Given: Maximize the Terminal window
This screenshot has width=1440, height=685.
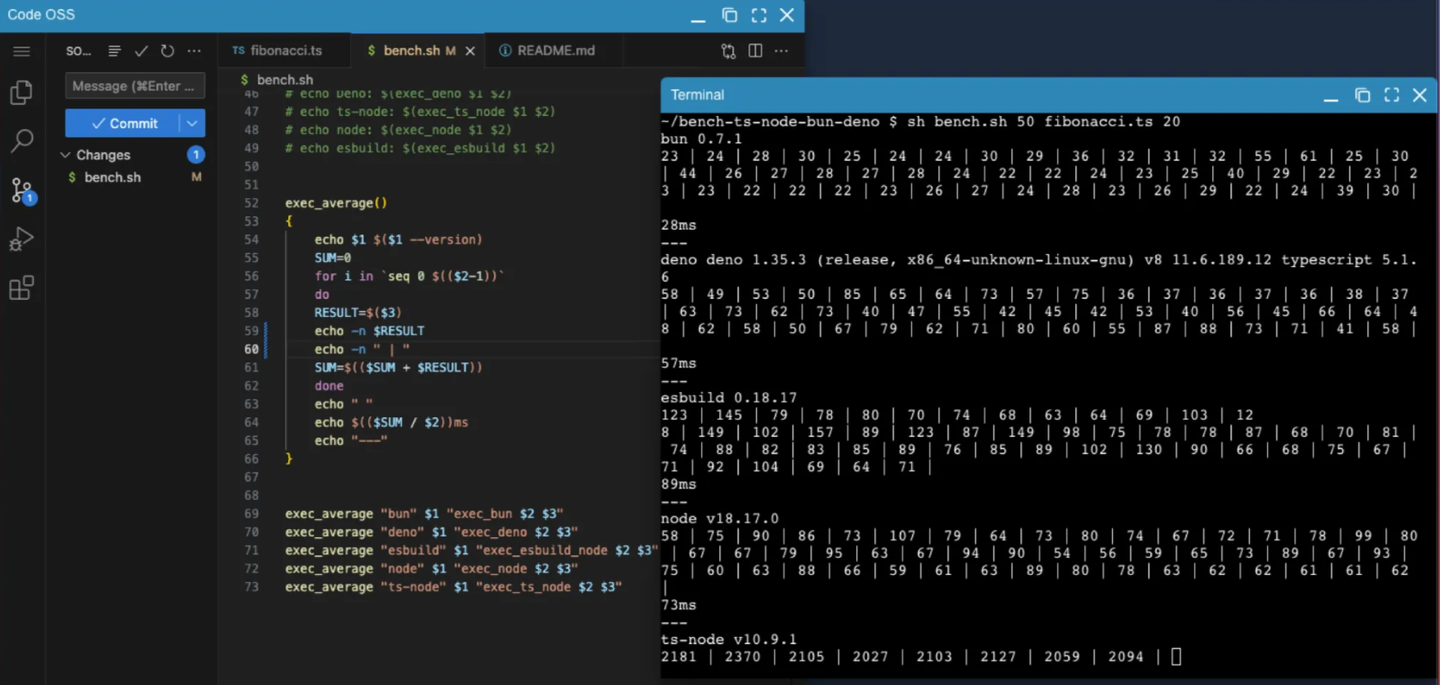Looking at the screenshot, I should pos(1391,94).
